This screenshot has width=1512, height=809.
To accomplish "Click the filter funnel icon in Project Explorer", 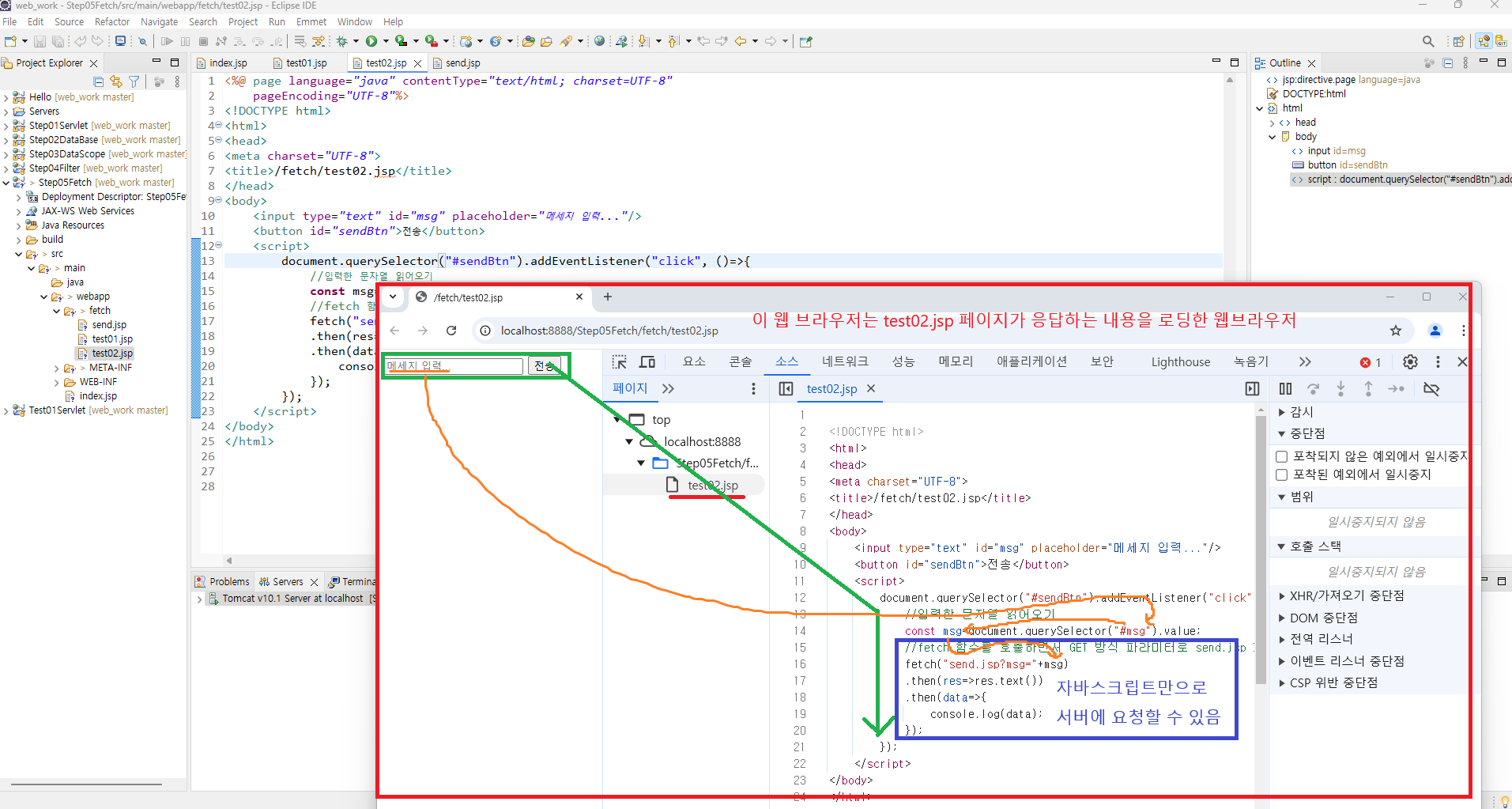I will (134, 81).
